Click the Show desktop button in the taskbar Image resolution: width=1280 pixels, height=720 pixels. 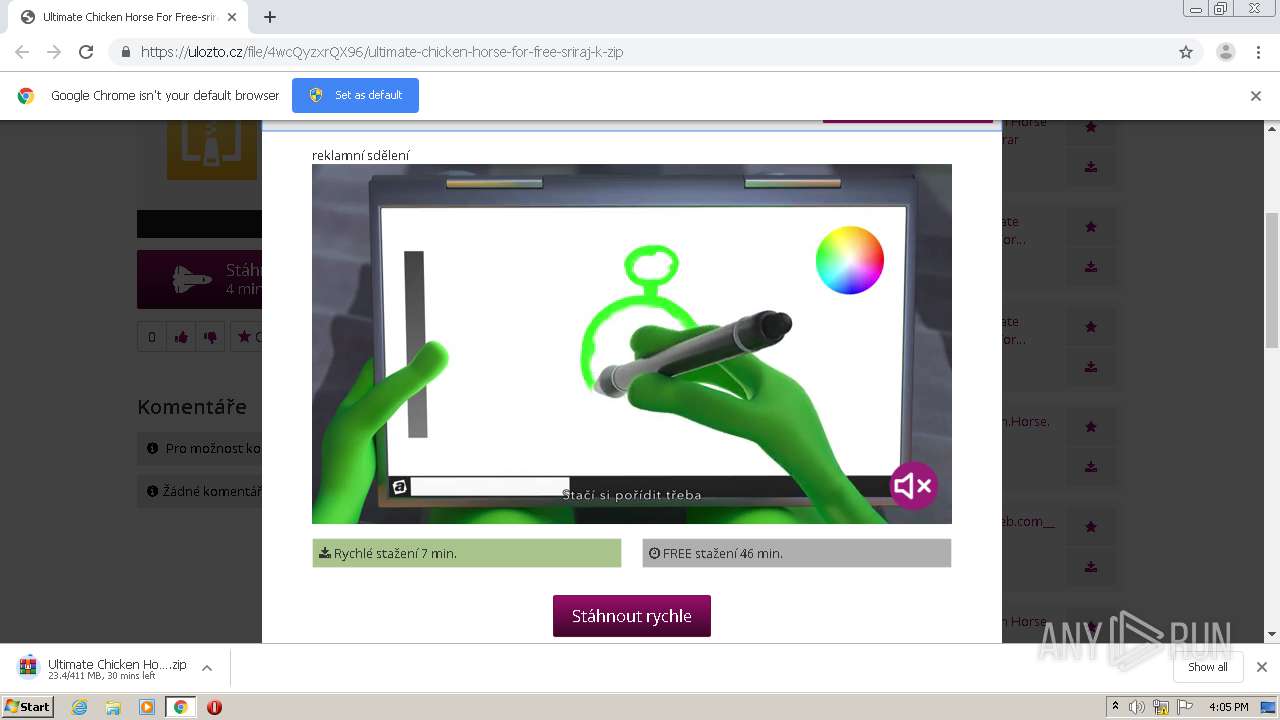[x=1269, y=707]
